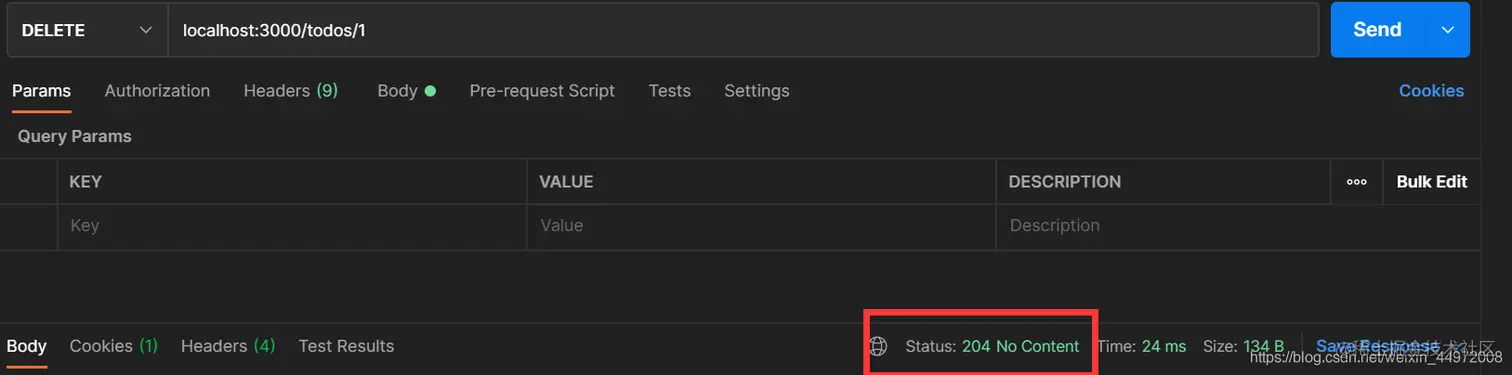Click the request URL field localhost:3000/todos/1

click(743, 30)
